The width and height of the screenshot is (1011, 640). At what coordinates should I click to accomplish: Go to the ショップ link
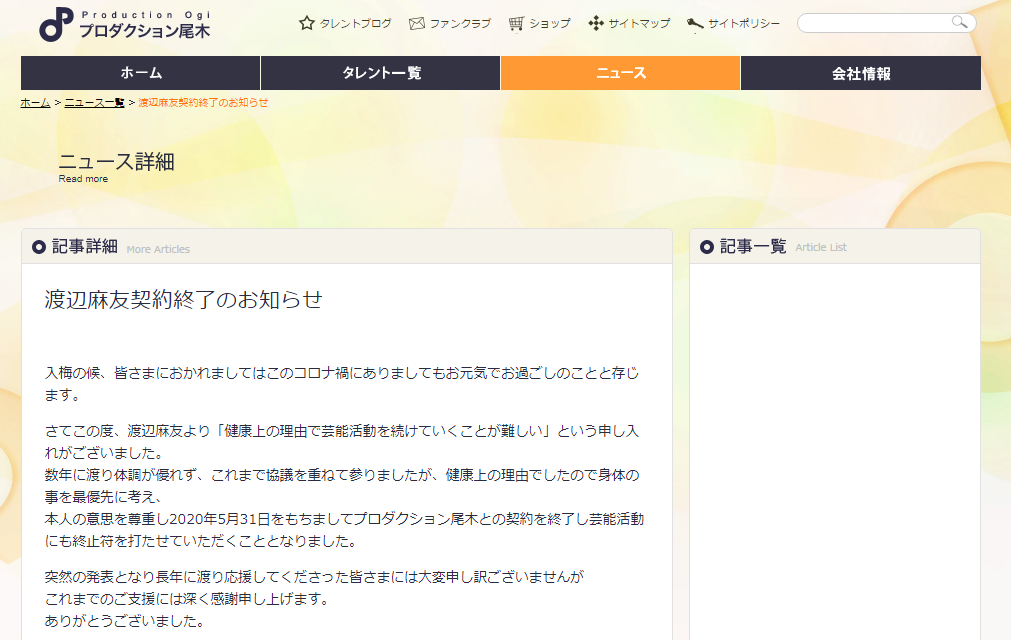pyautogui.click(x=550, y=24)
